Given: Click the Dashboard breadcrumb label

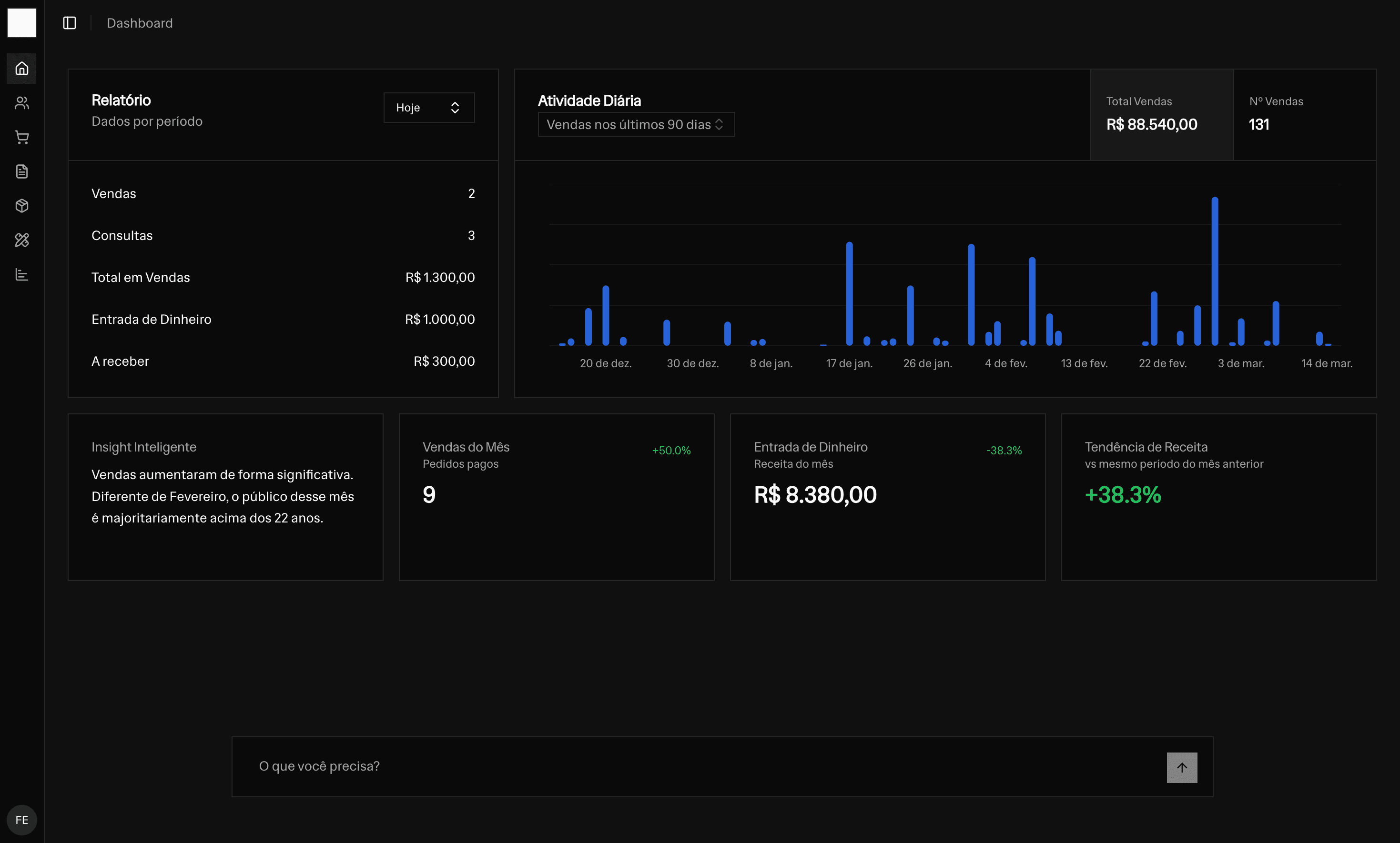Looking at the screenshot, I should (140, 23).
